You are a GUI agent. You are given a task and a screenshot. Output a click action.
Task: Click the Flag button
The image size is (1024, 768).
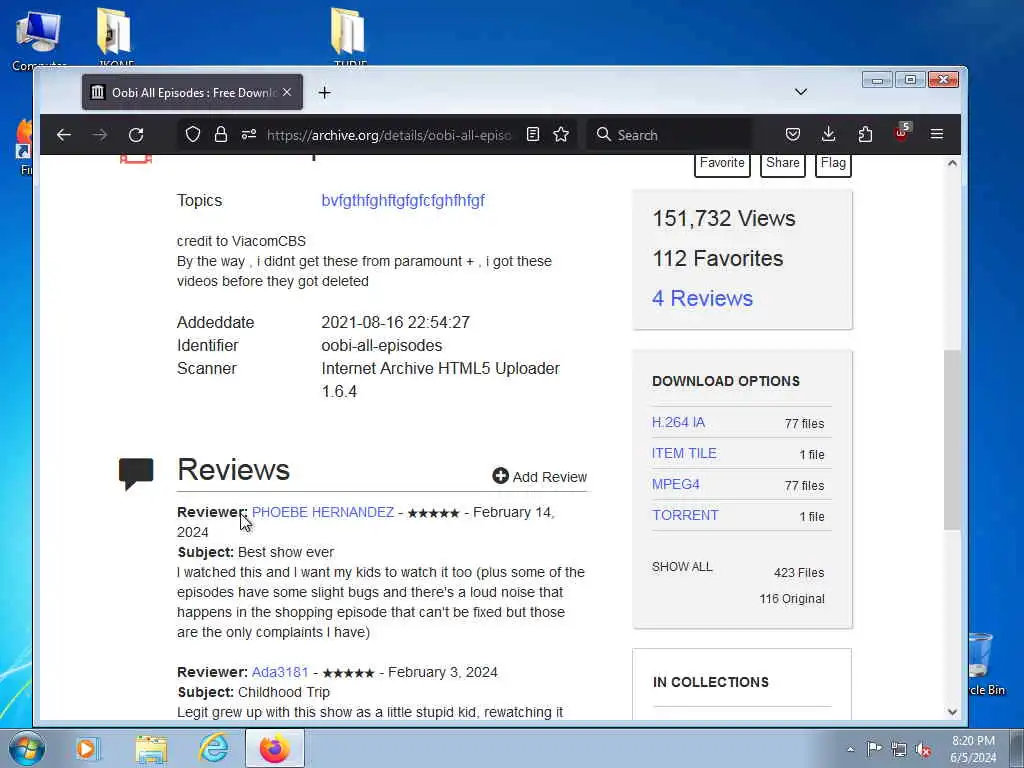coord(833,163)
